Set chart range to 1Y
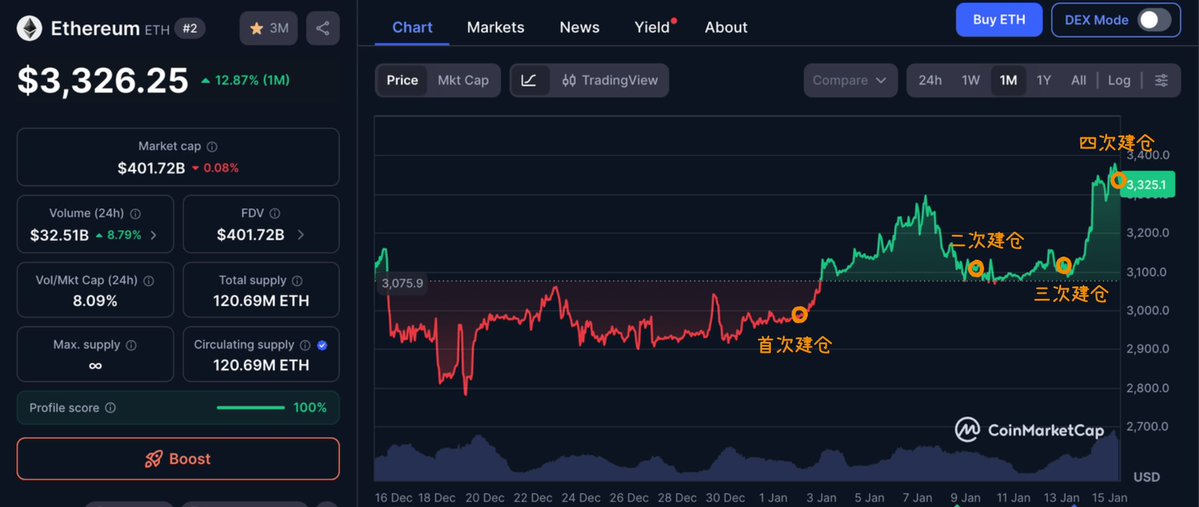The image size is (1199, 507). click(x=1044, y=80)
